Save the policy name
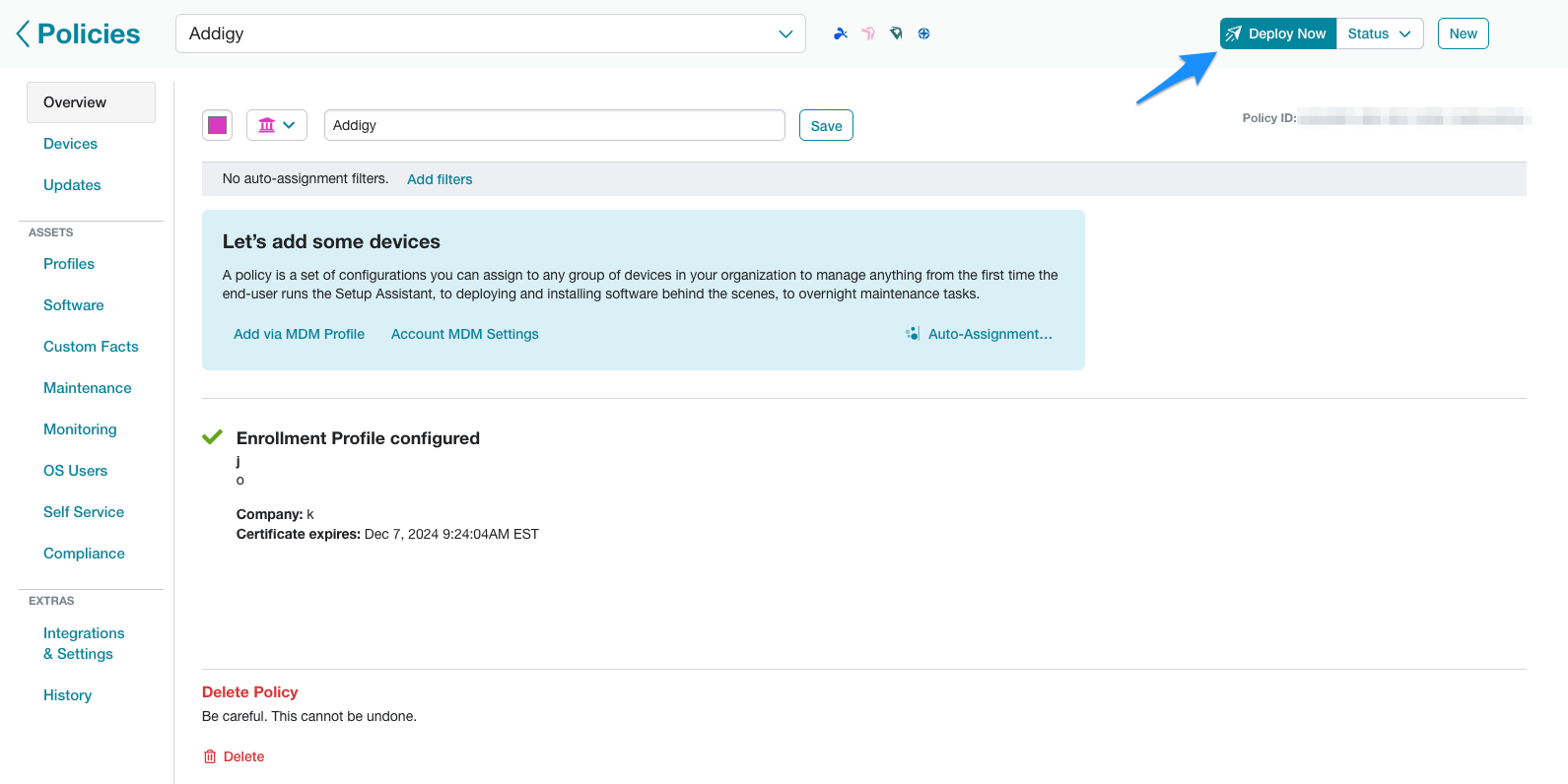 pos(826,125)
